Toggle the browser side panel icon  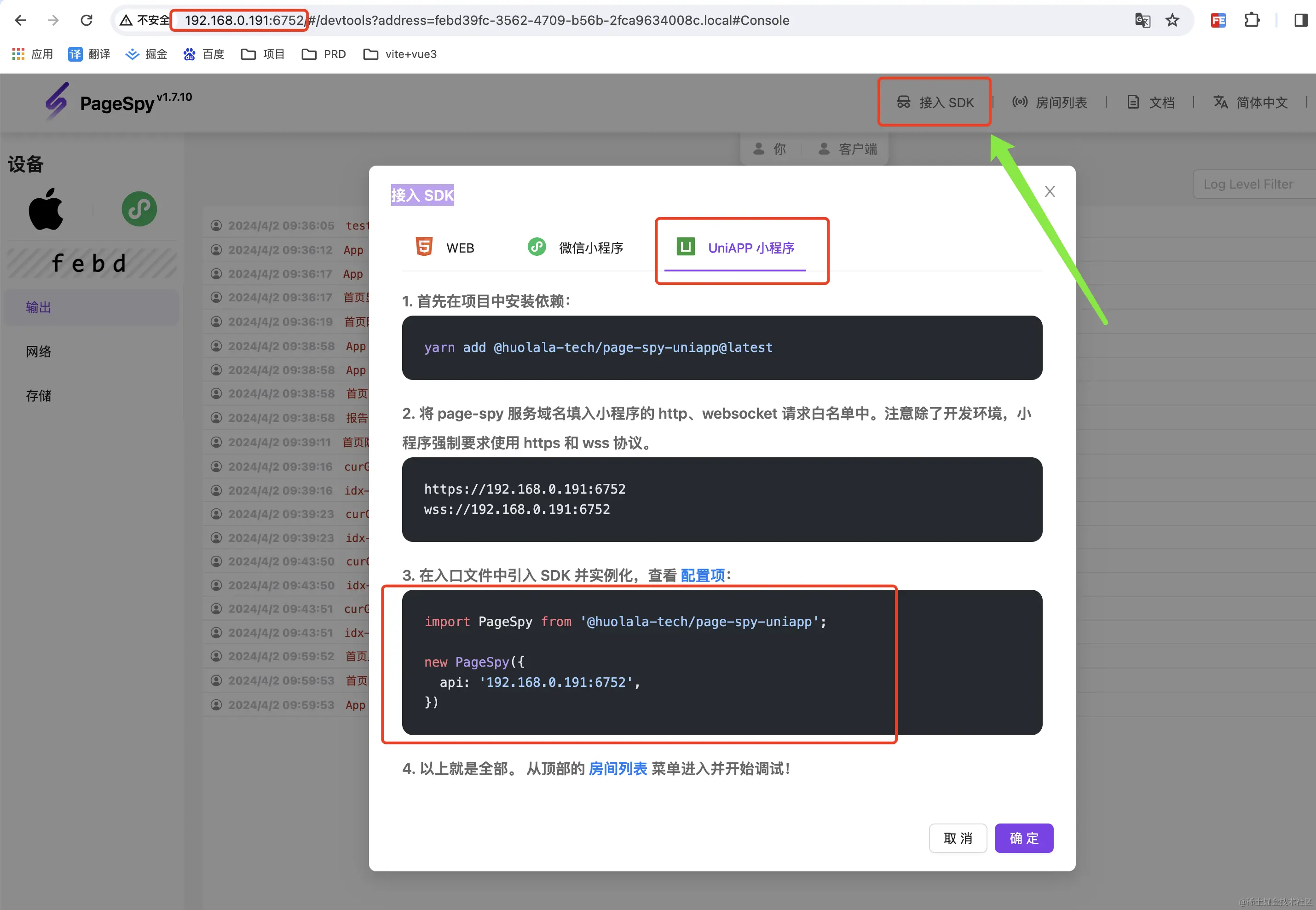click(1301, 21)
